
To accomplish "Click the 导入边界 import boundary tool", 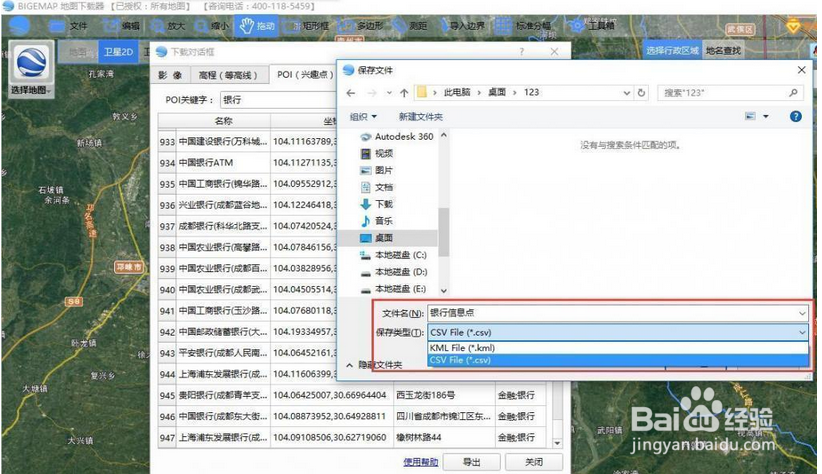I will (x=461, y=25).
